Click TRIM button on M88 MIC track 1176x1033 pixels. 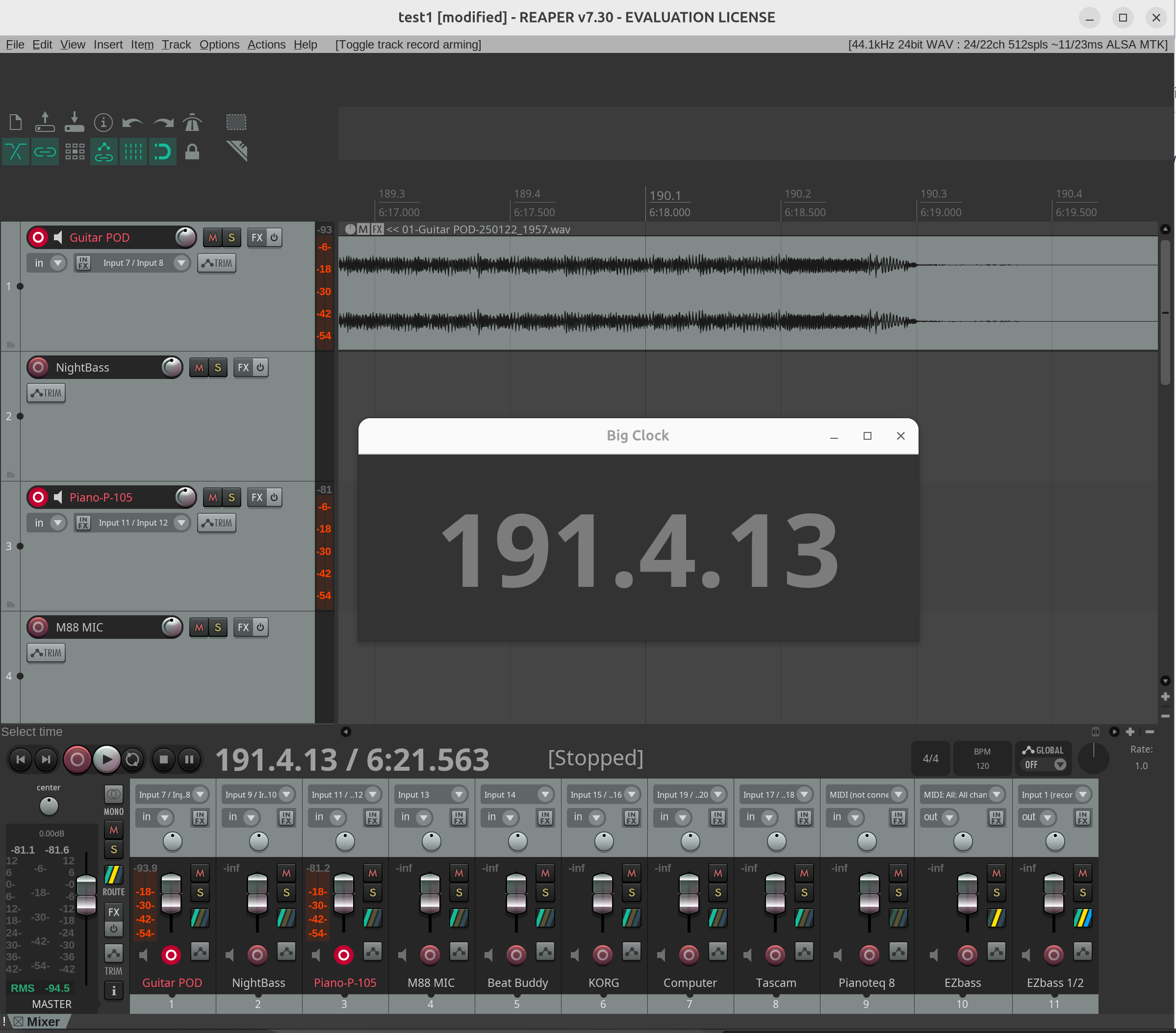click(x=46, y=653)
